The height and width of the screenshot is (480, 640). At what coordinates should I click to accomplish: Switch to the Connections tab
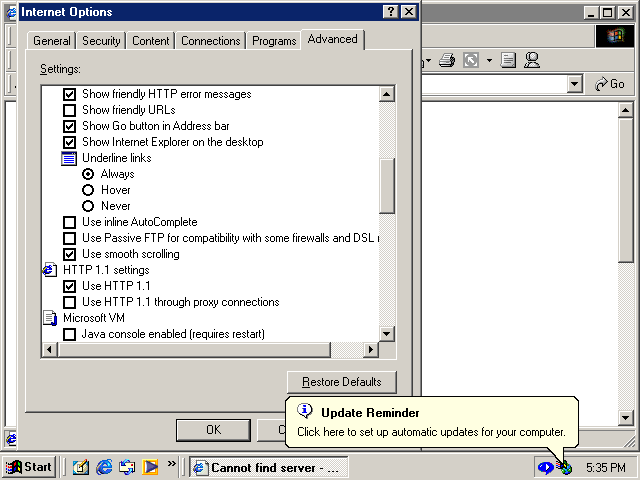[x=211, y=41]
